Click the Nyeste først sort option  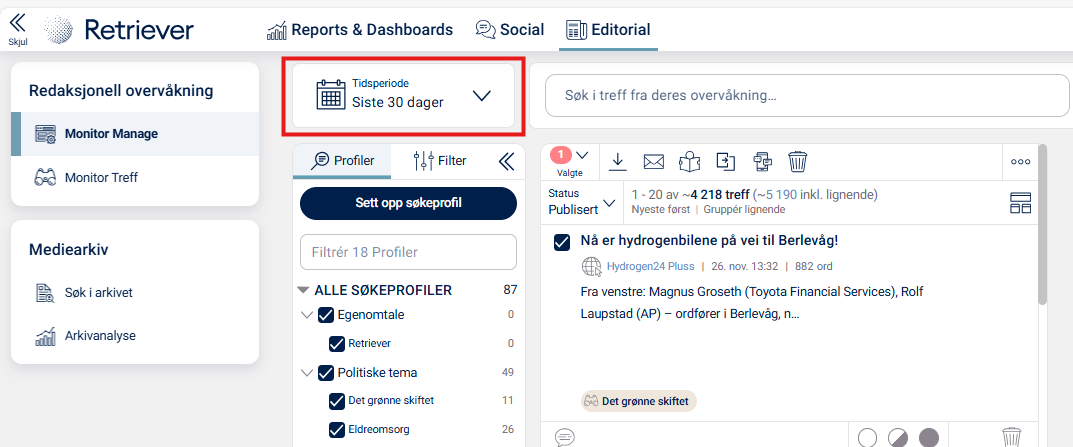(x=660, y=209)
